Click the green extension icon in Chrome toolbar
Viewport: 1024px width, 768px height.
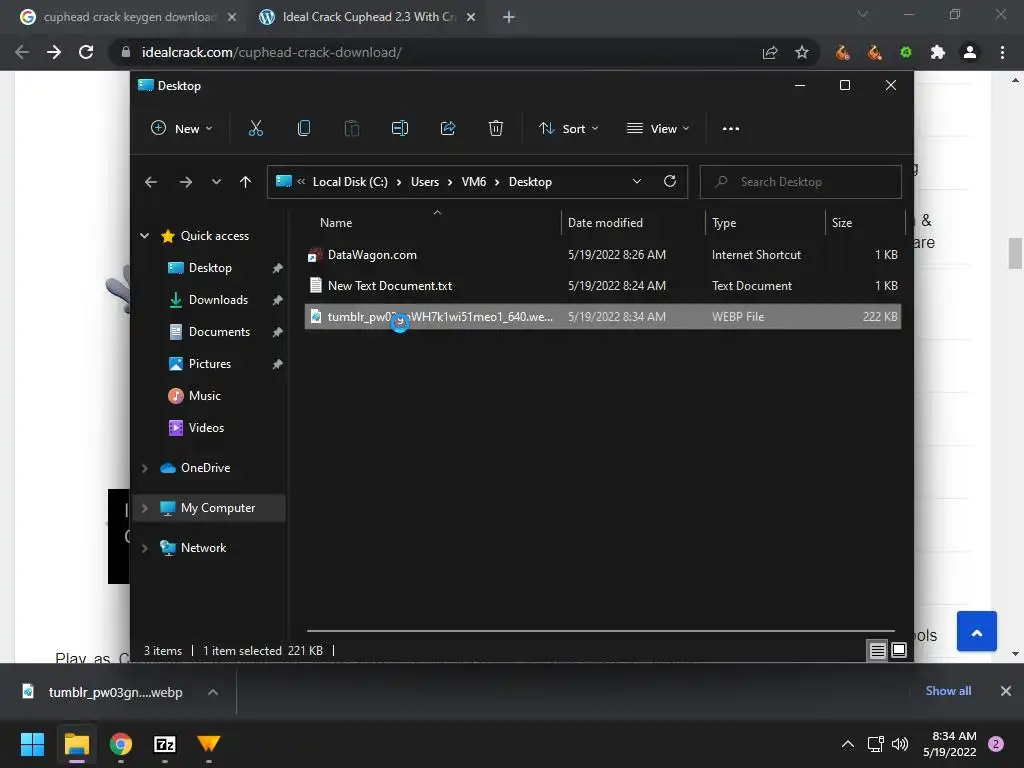[x=906, y=52]
